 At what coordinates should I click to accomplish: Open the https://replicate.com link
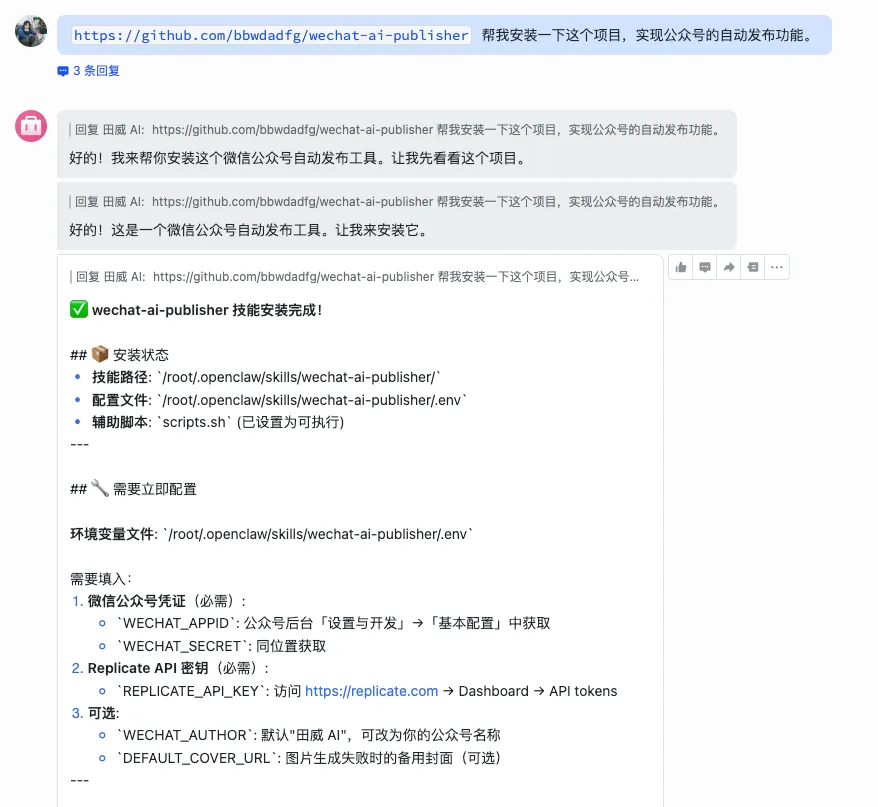click(371, 691)
